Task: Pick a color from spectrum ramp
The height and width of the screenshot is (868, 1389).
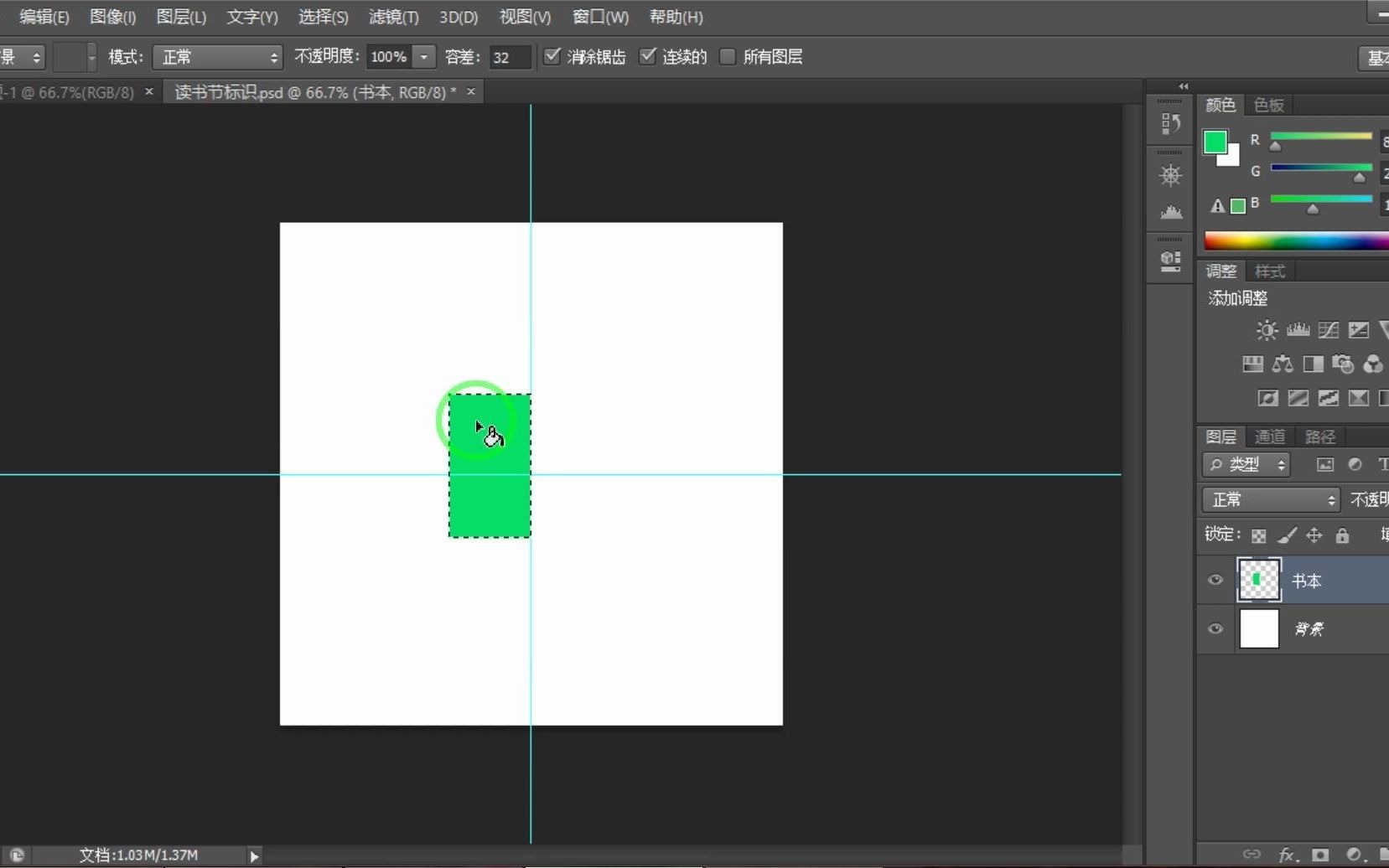Action: tap(1296, 241)
